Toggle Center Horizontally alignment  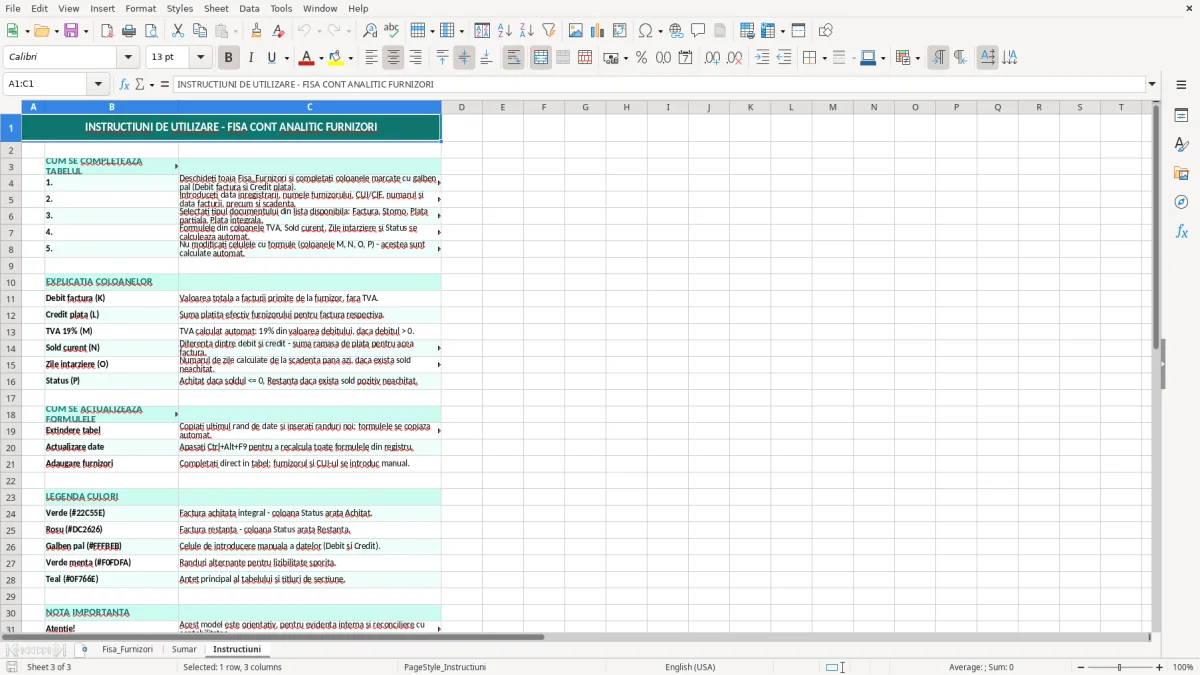[393, 58]
